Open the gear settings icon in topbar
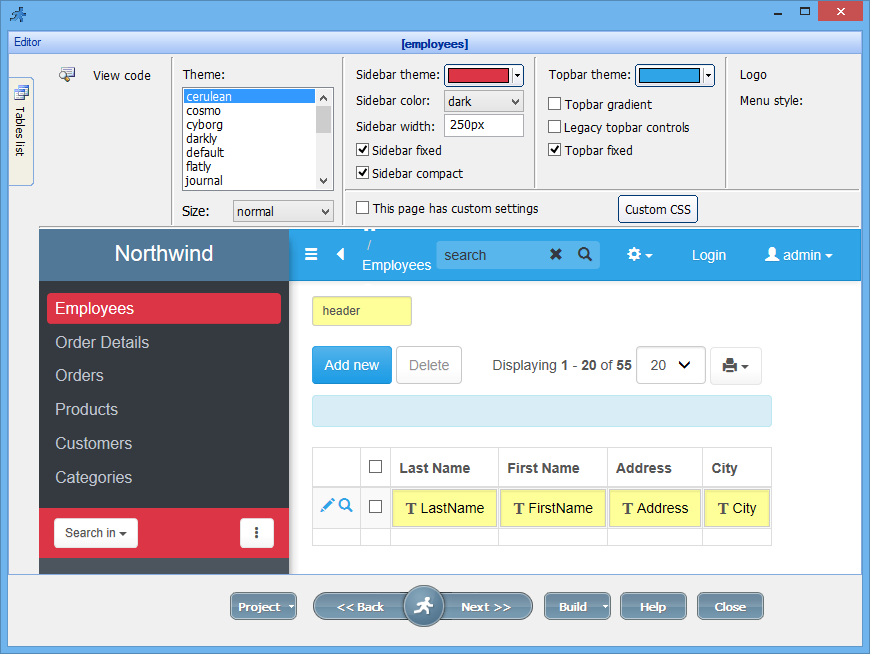 point(639,255)
